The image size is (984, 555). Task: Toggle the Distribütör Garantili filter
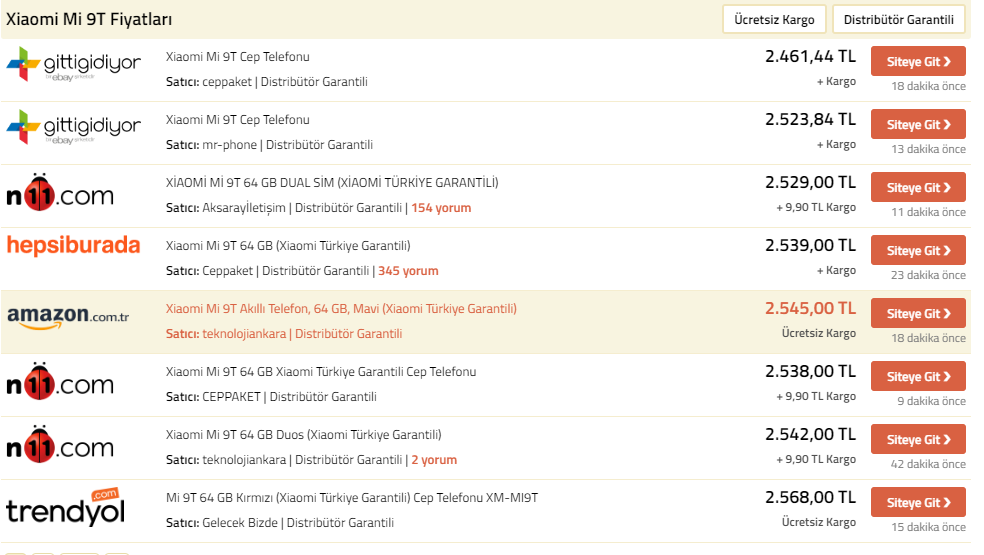[899, 19]
